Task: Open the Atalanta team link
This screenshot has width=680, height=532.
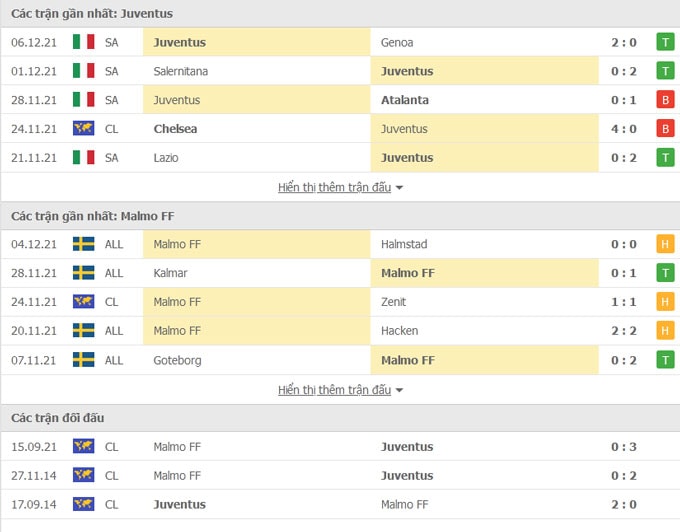Action: 405,100
